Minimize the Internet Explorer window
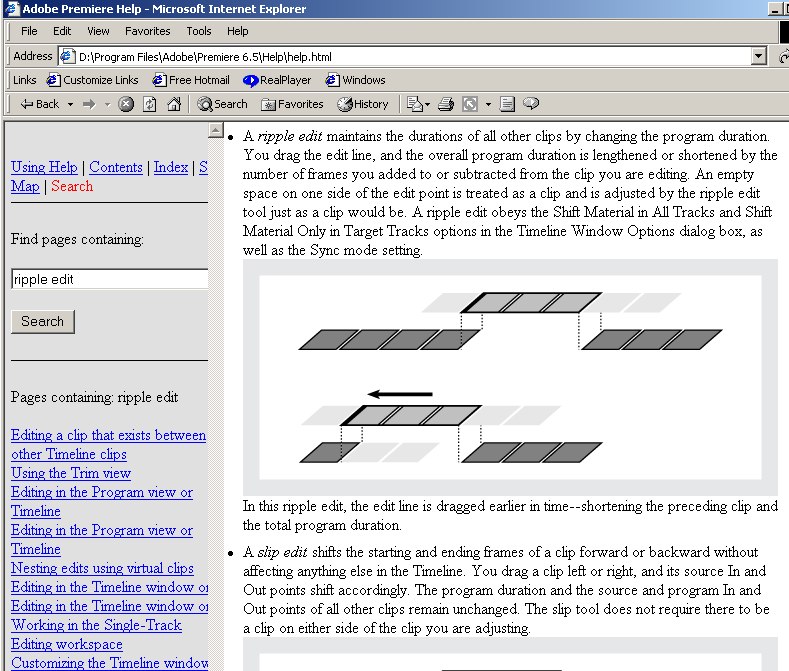Screen dimensions: 789x671 pos(775,9)
